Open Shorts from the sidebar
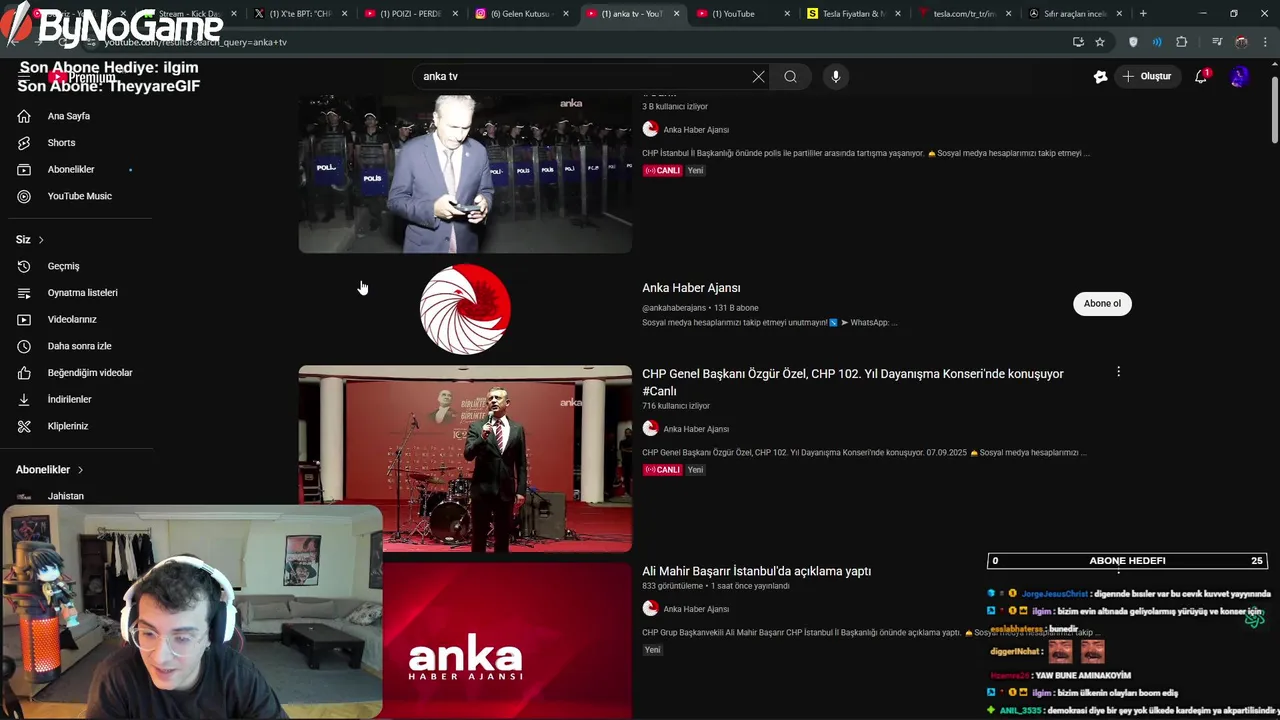The width and height of the screenshot is (1280, 720). (61, 143)
